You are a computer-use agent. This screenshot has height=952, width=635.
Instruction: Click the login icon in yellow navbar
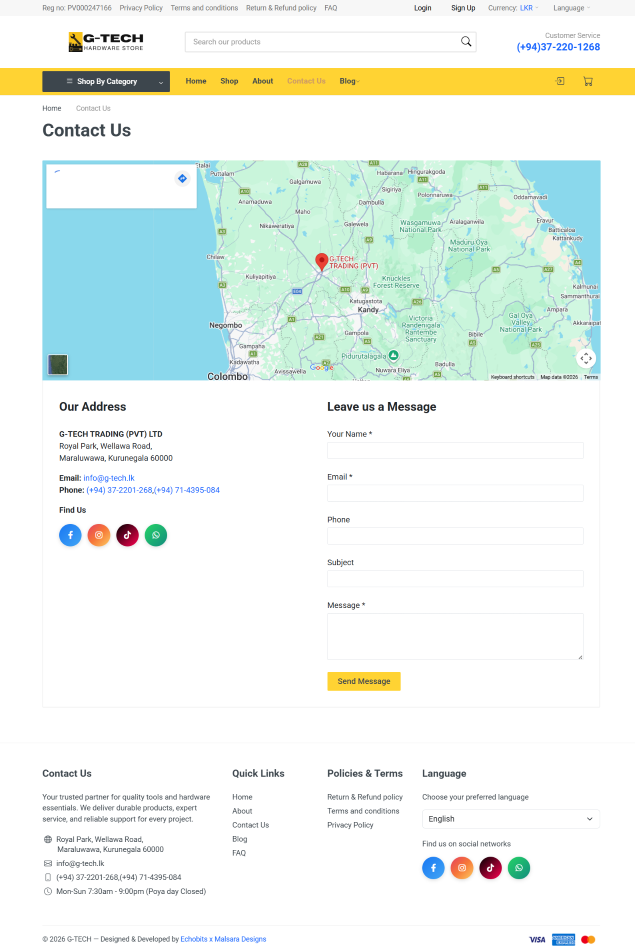(560, 81)
